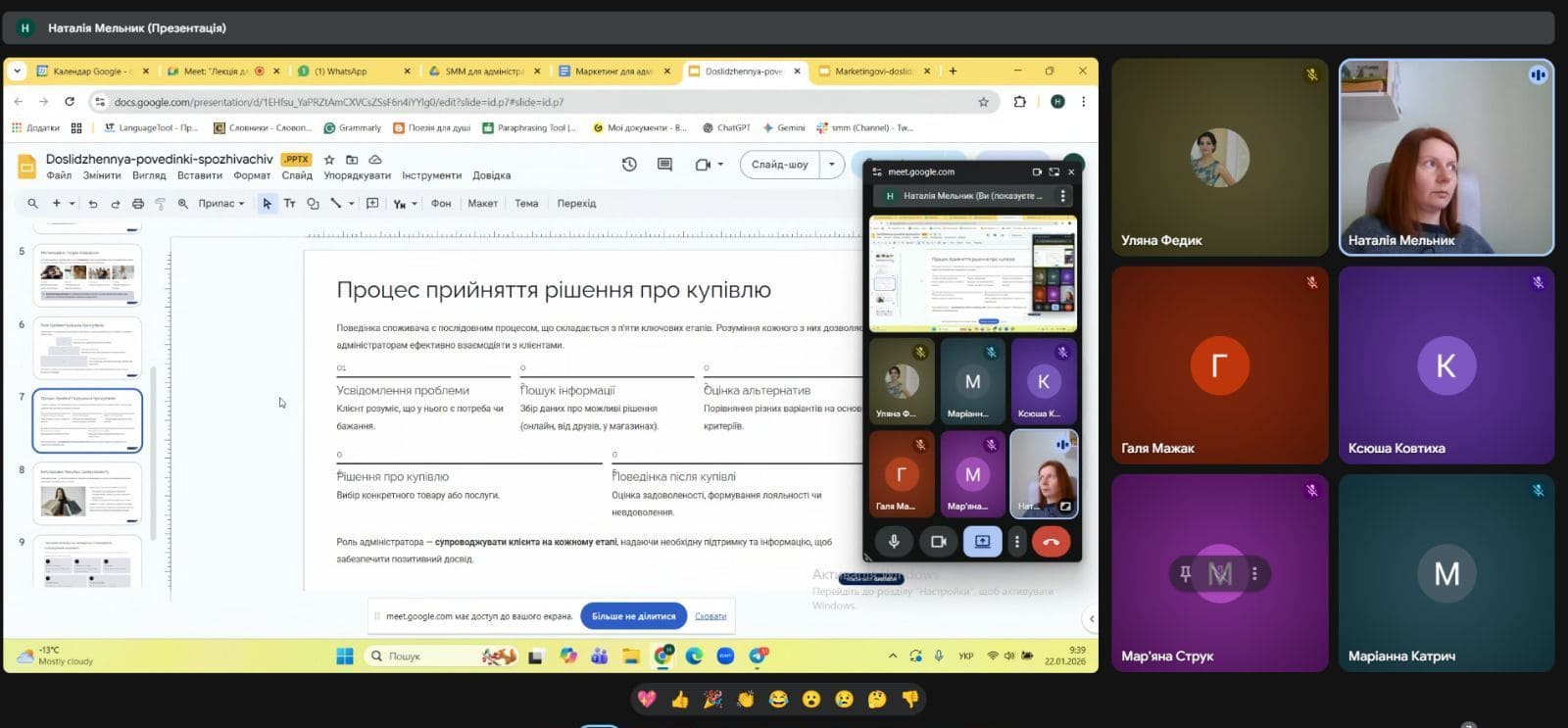Open Telegram from the Windows taskbar
The height and width of the screenshot is (728, 1568).
pos(758,656)
